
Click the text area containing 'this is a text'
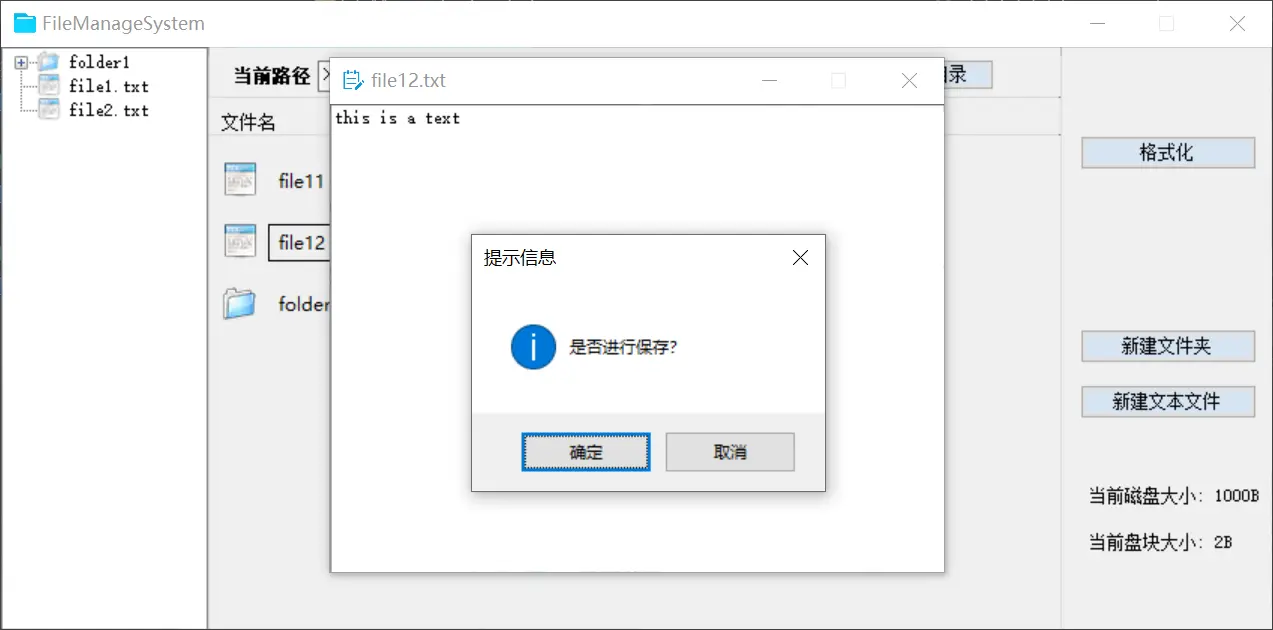coord(637,338)
